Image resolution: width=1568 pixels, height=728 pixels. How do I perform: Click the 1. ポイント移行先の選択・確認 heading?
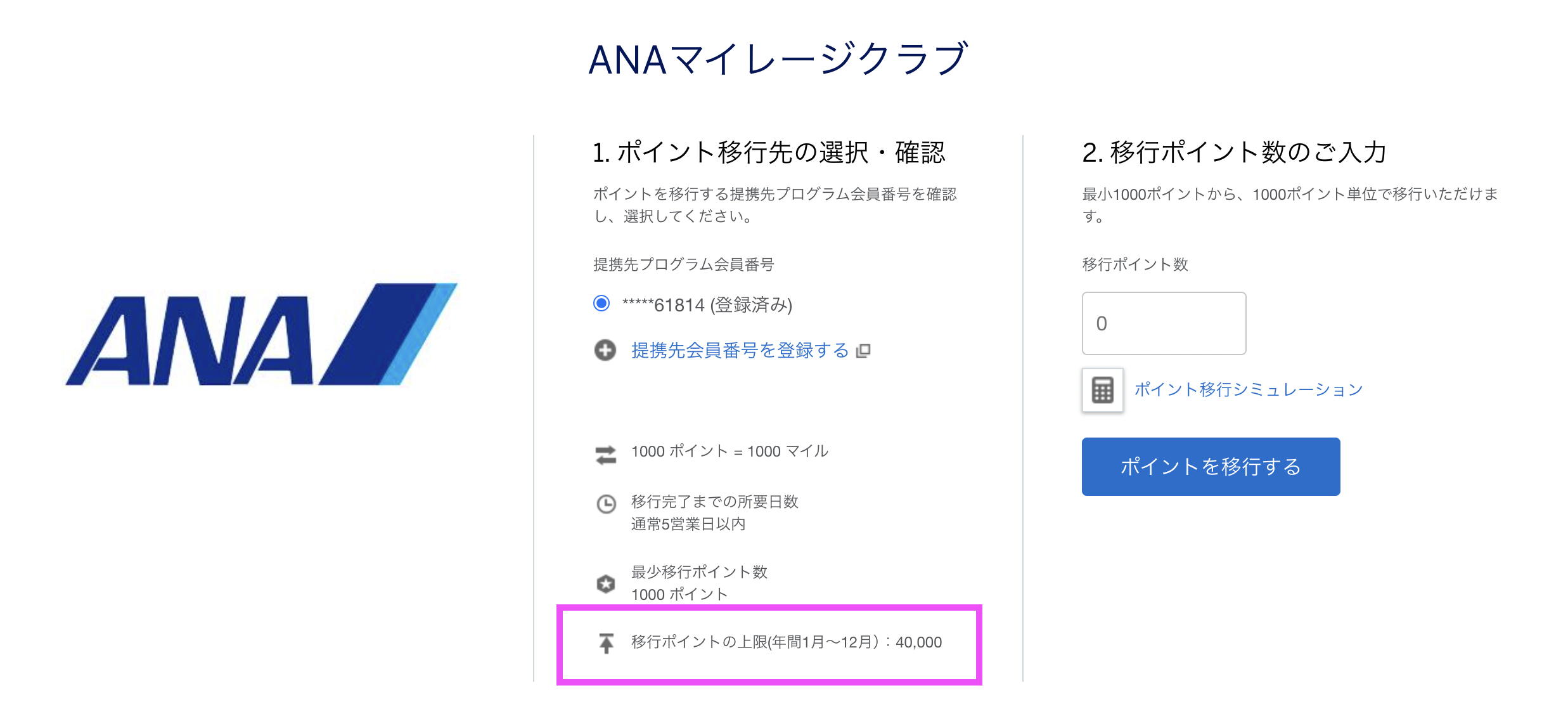(769, 152)
